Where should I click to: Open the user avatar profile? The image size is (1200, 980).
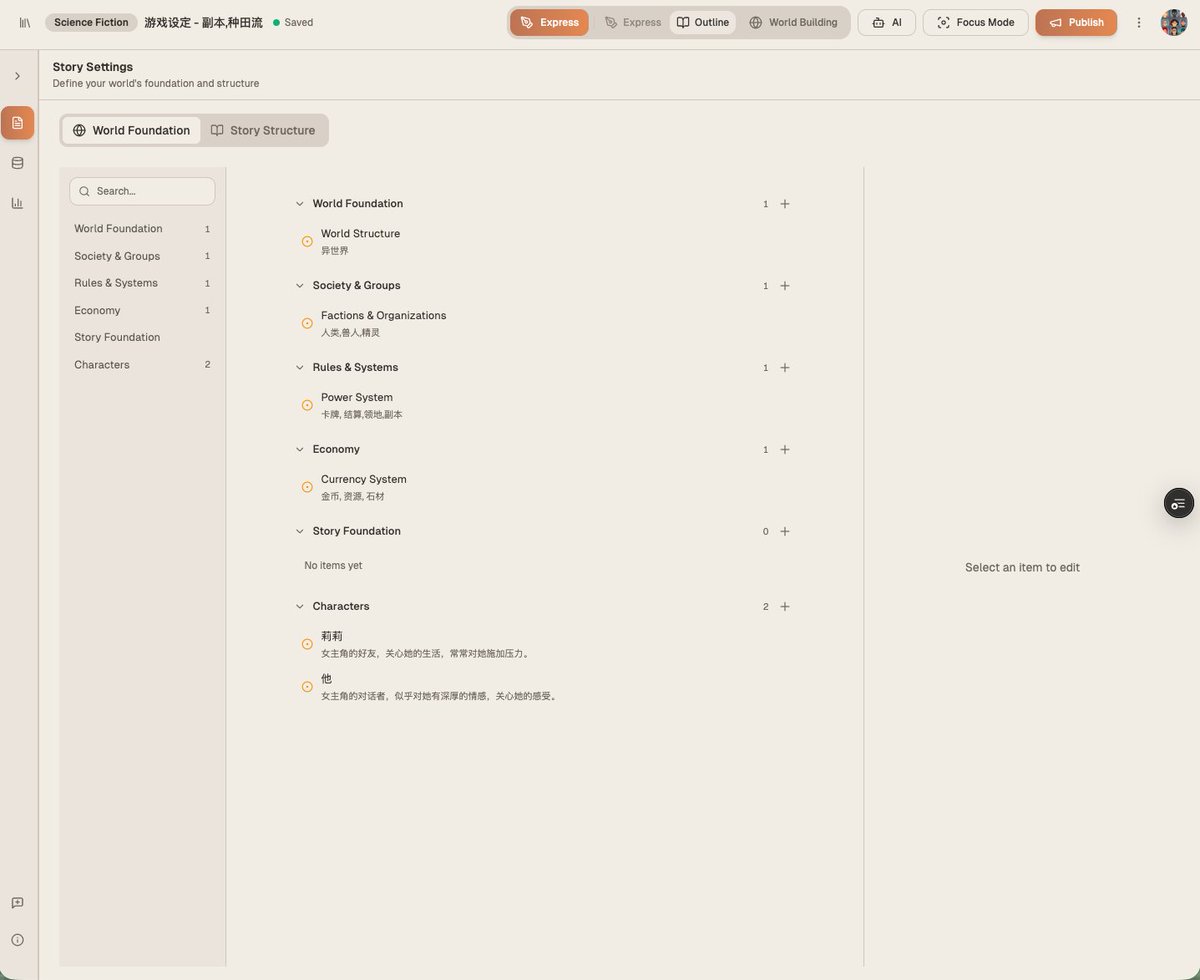point(1174,22)
